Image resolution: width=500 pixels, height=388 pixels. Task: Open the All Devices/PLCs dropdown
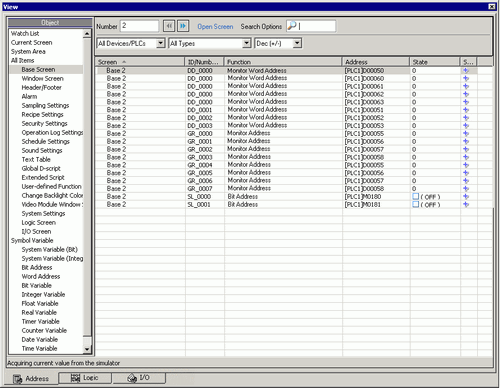161,43
